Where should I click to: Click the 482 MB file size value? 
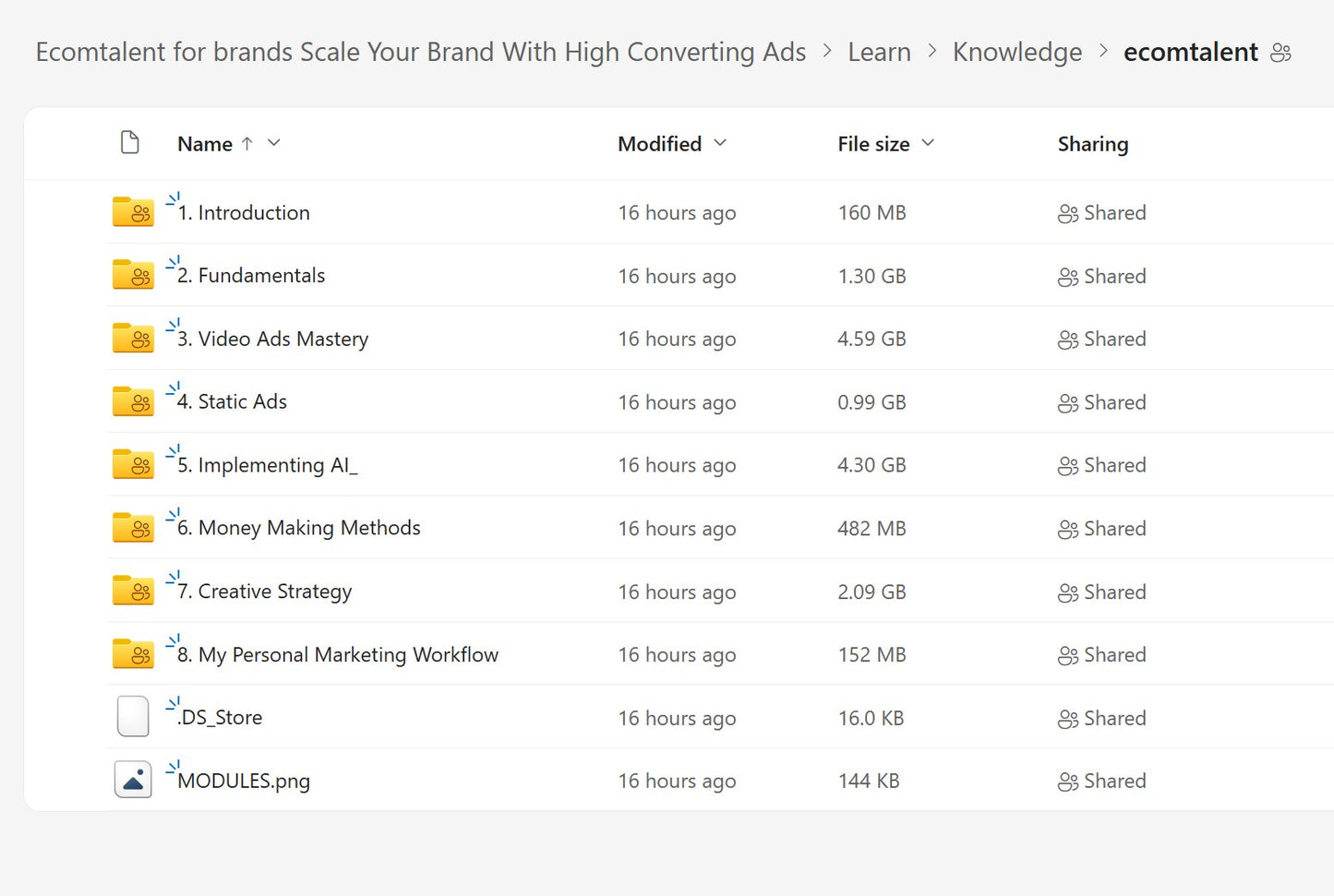click(871, 529)
